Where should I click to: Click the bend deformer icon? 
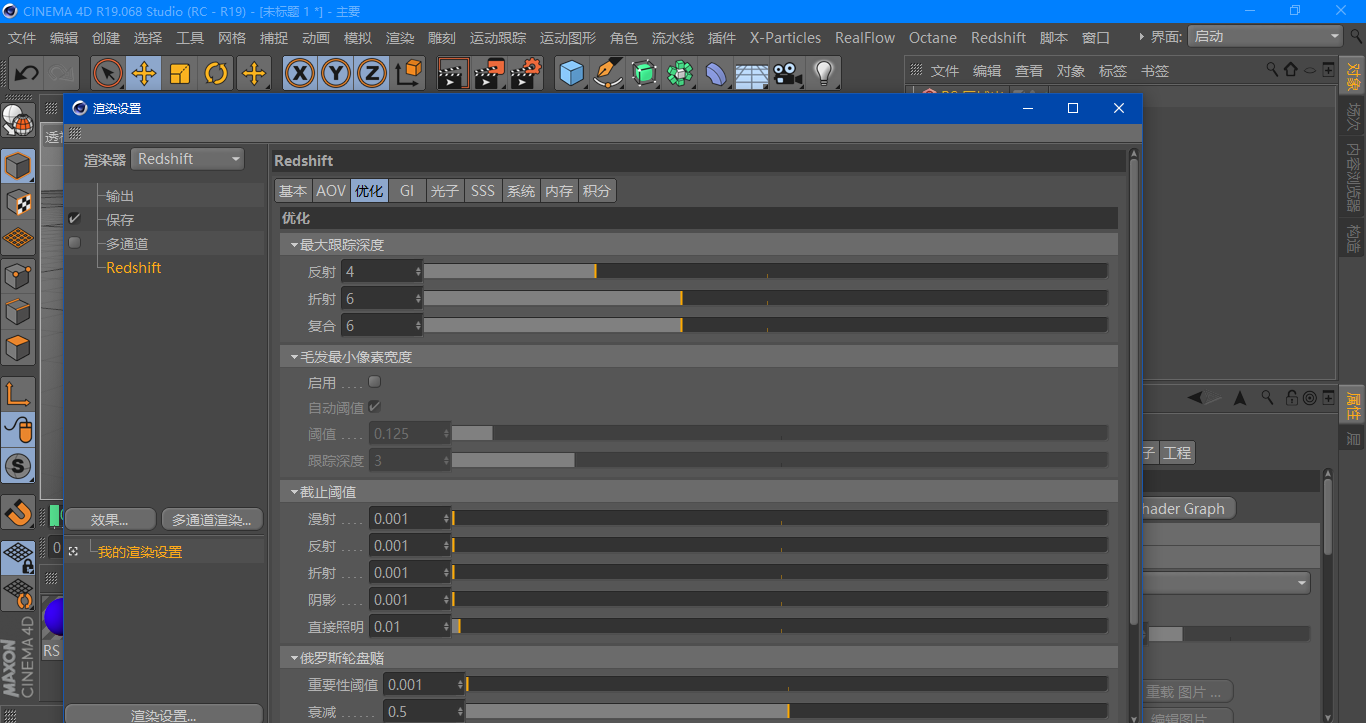click(716, 73)
